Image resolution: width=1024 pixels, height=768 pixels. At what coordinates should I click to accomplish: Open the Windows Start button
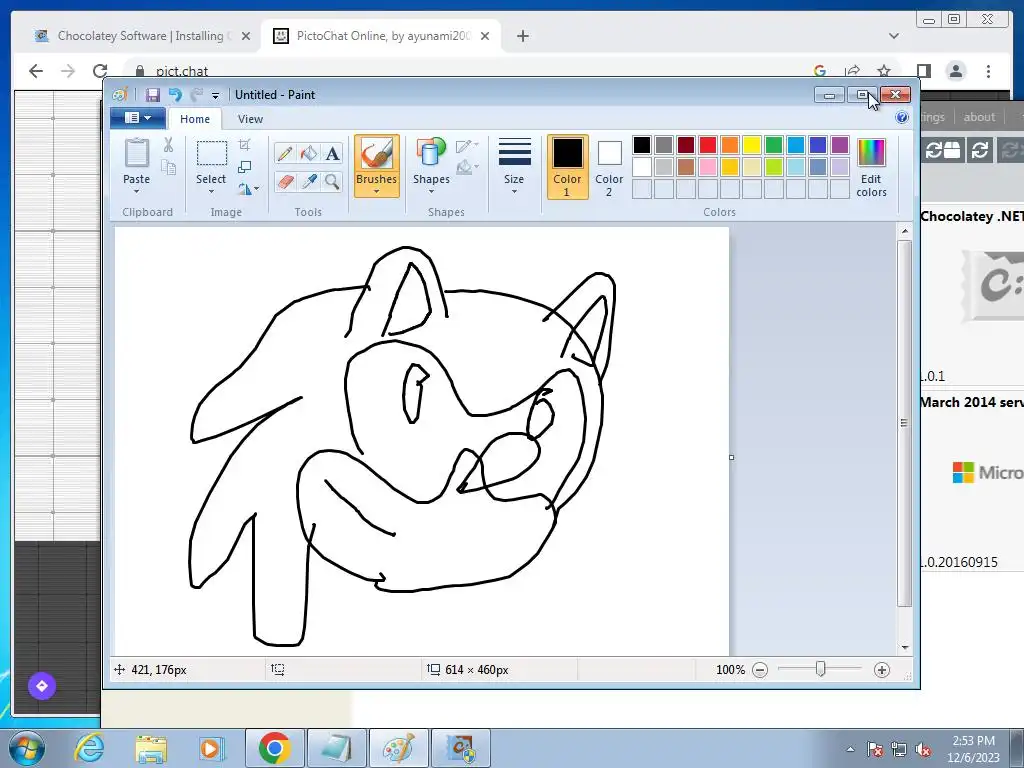pos(26,748)
